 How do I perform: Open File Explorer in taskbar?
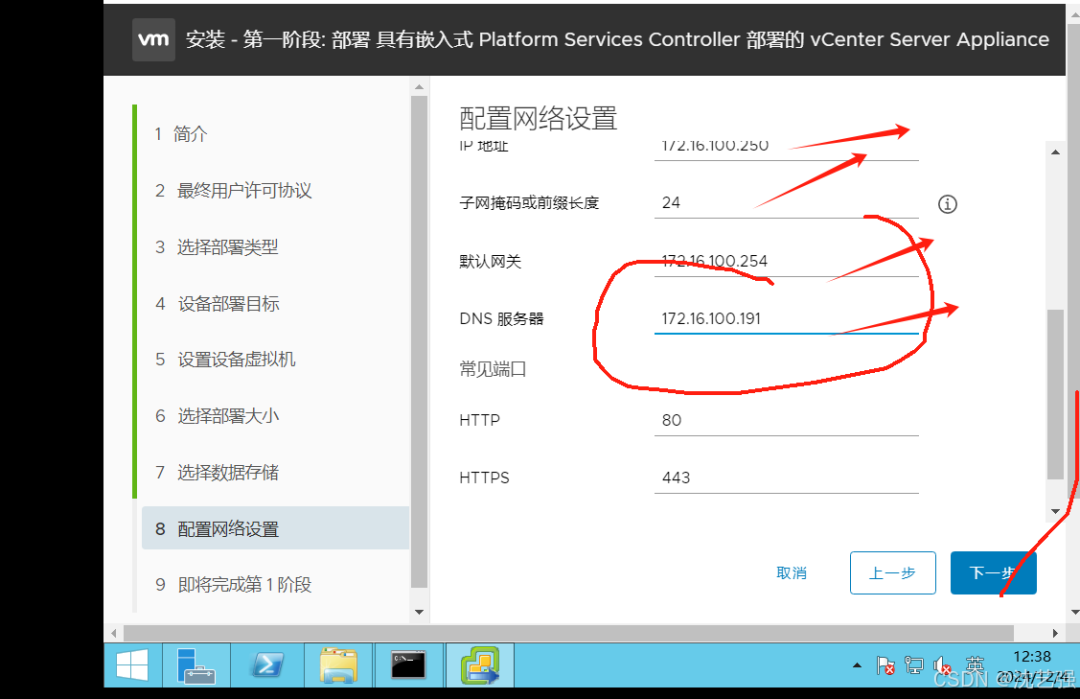pyautogui.click(x=338, y=666)
